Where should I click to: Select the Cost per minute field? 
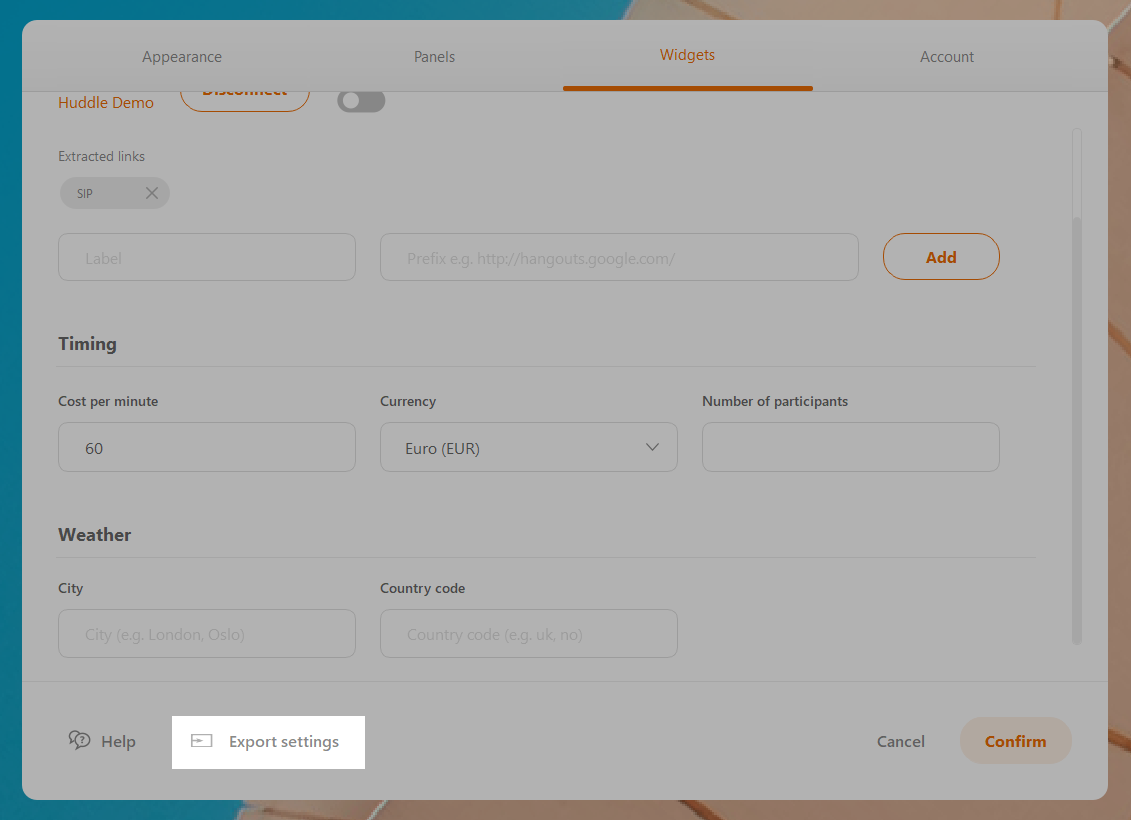[x=207, y=448]
